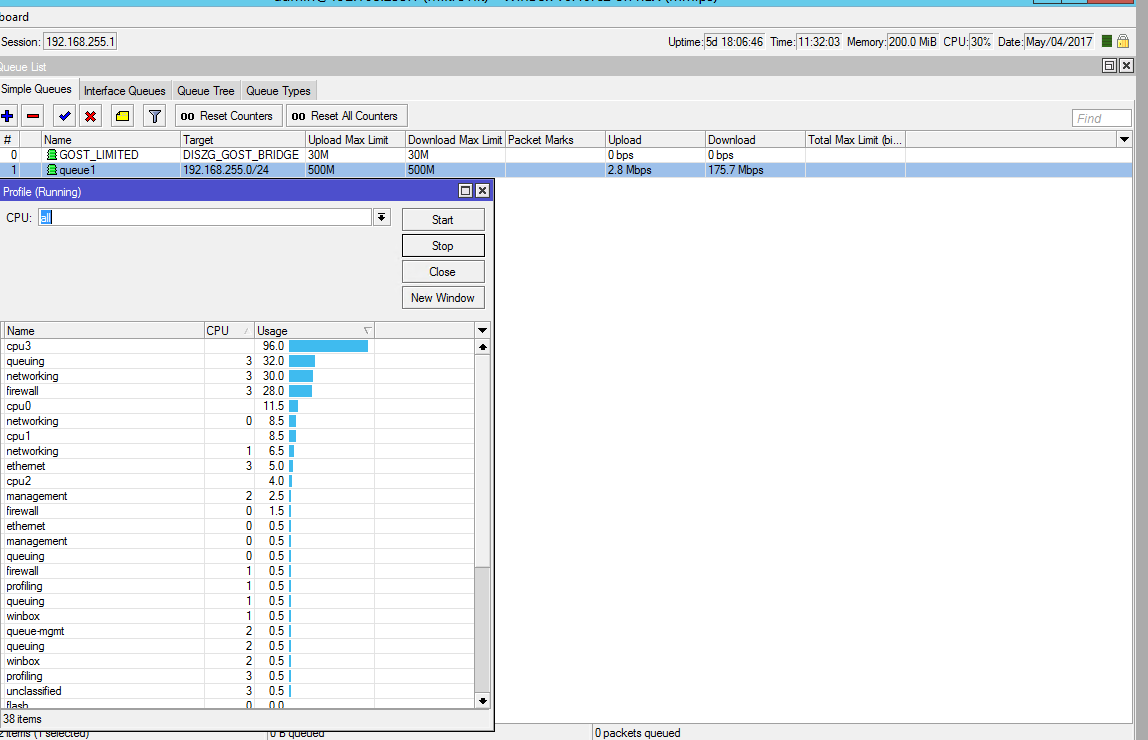
Task: Reset Counters button
Action: pyautogui.click(x=228, y=116)
